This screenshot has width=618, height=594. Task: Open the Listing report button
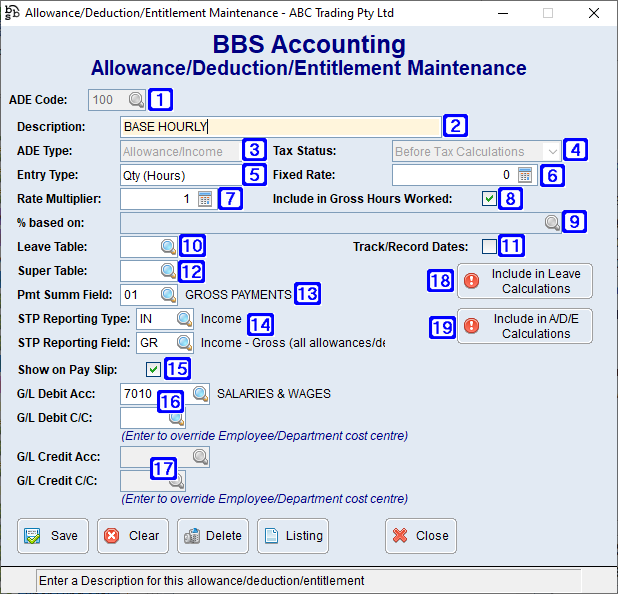pyautogui.click(x=293, y=536)
